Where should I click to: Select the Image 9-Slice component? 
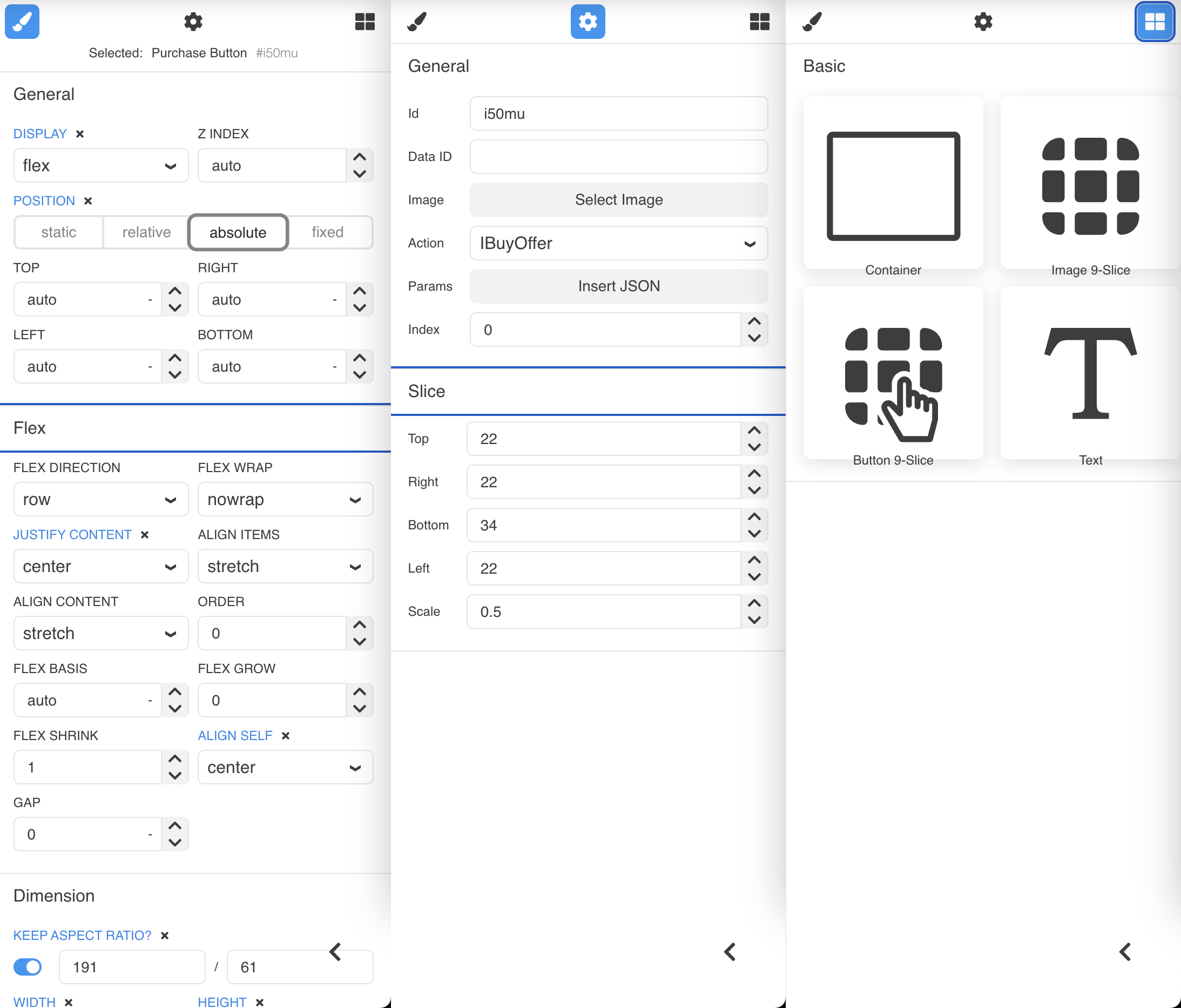coord(1090,183)
